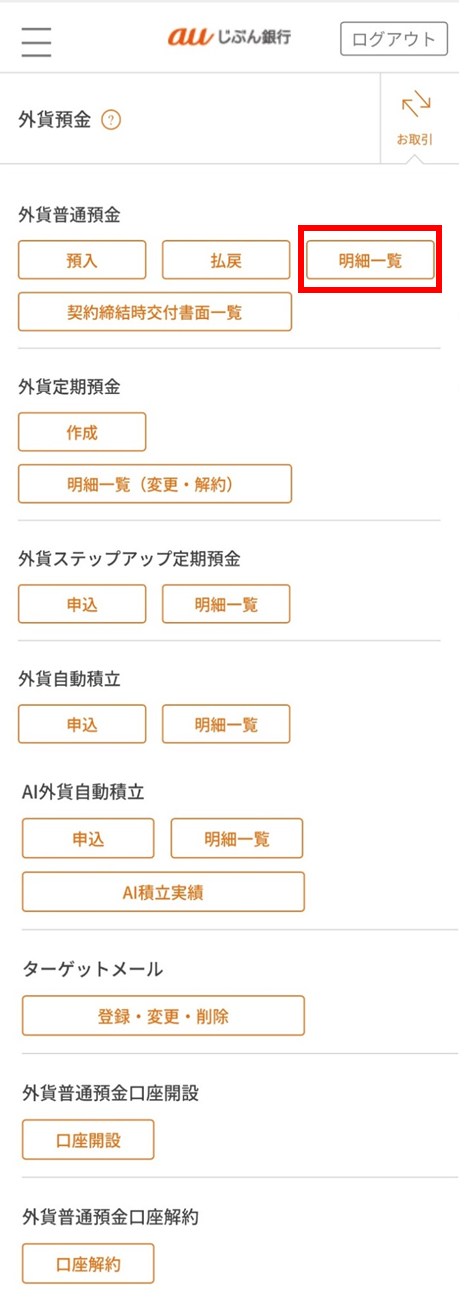This screenshot has height=1301, width=460.
Task: Select 預入 under 外貨普通預金
Action: (82, 260)
